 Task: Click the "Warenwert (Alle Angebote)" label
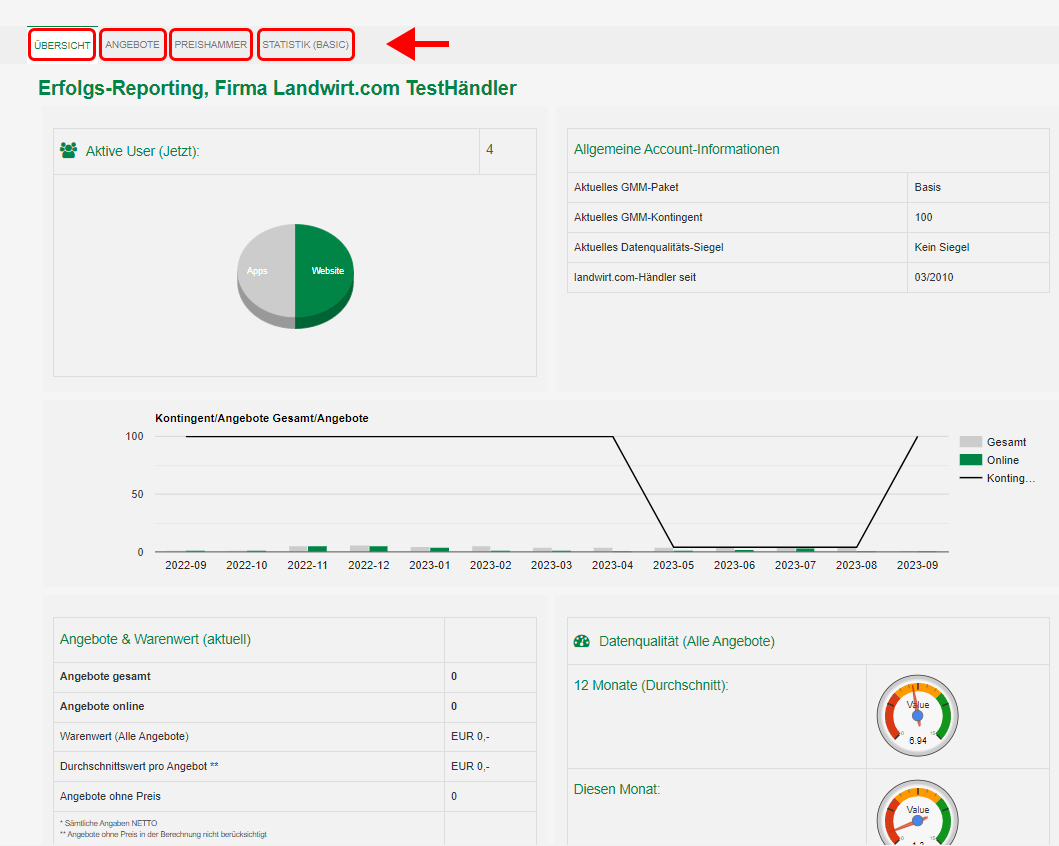pyautogui.click(x=124, y=736)
